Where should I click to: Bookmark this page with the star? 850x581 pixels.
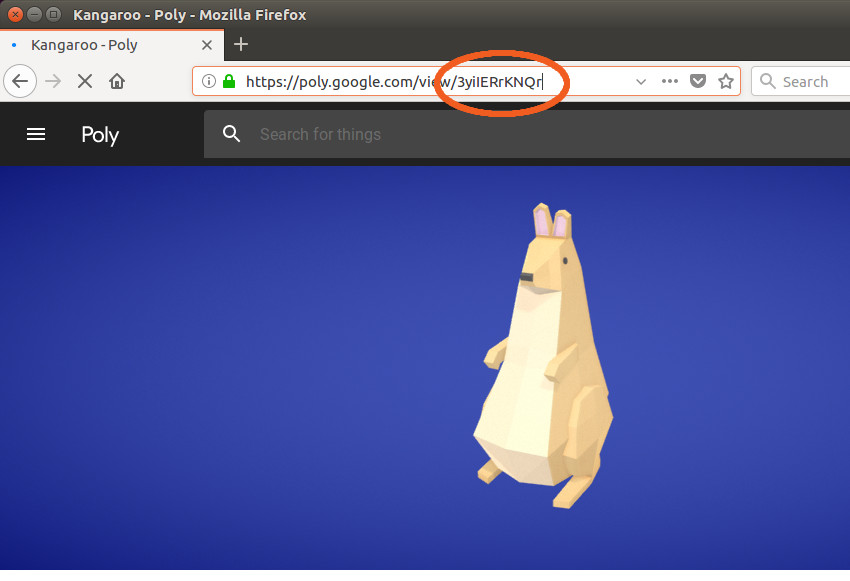(x=726, y=81)
